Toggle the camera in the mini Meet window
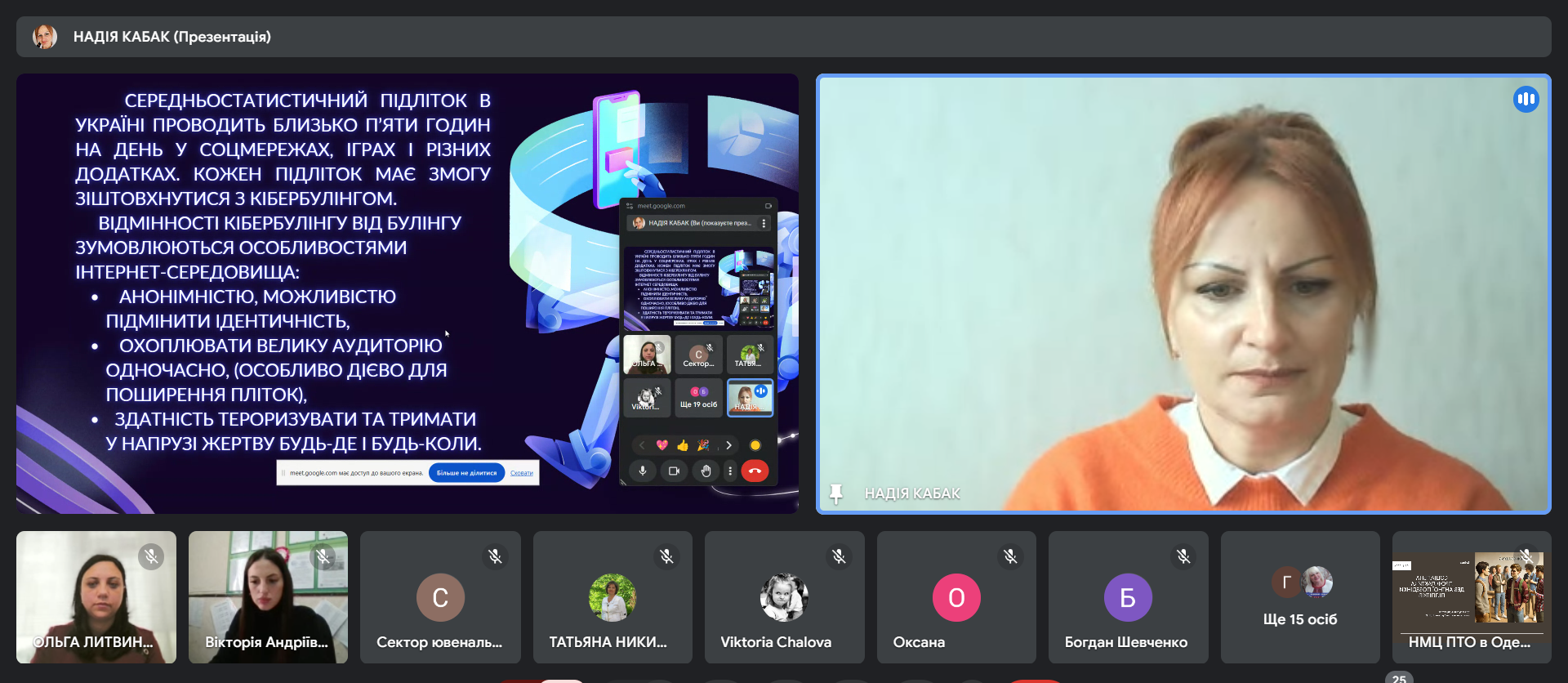1568x683 pixels. 674,471
